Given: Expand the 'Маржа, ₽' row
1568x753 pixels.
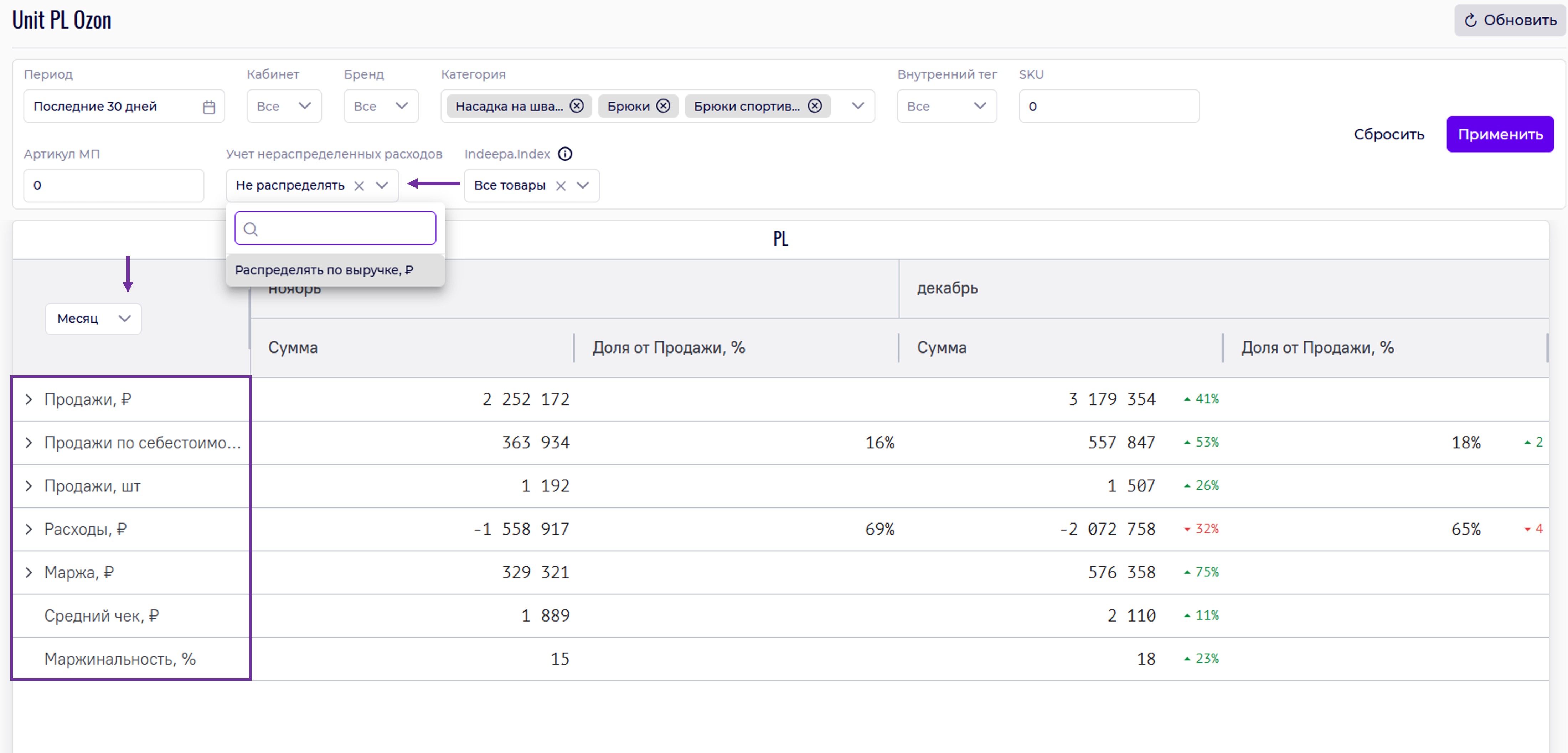Looking at the screenshot, I should point(29,572).
